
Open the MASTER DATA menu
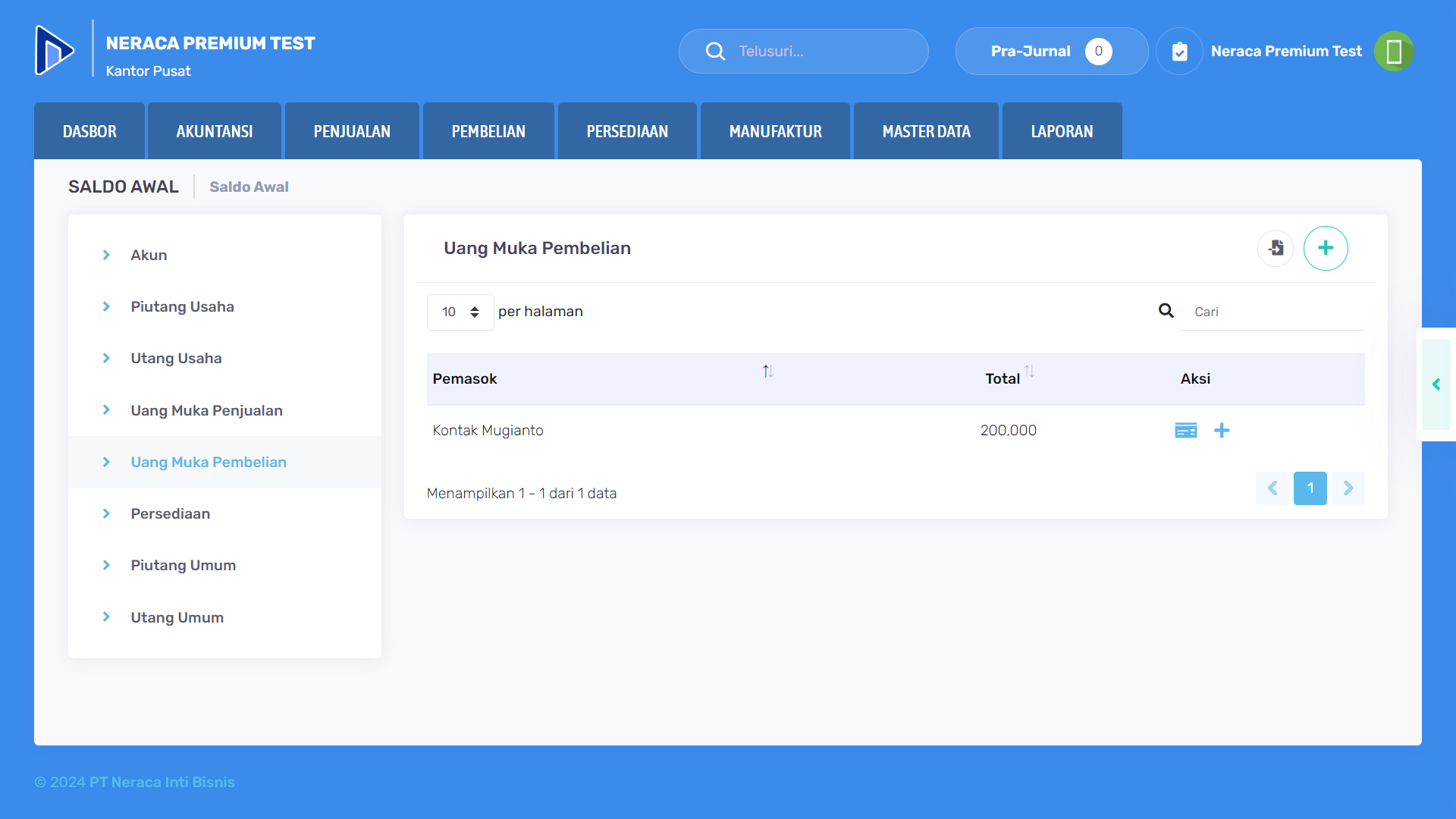[926, 131]
